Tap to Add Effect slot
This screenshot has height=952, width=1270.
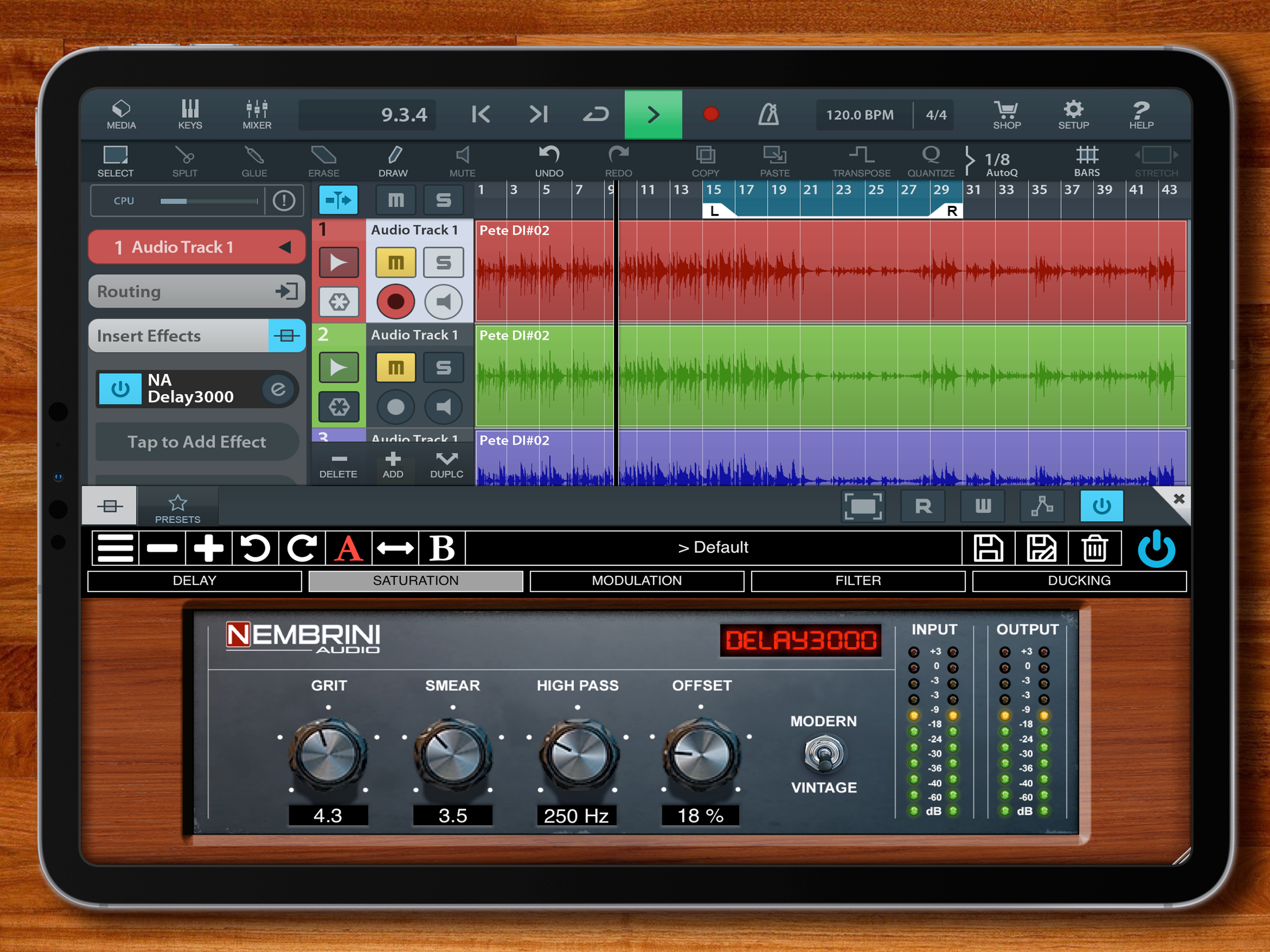point(196,442)
